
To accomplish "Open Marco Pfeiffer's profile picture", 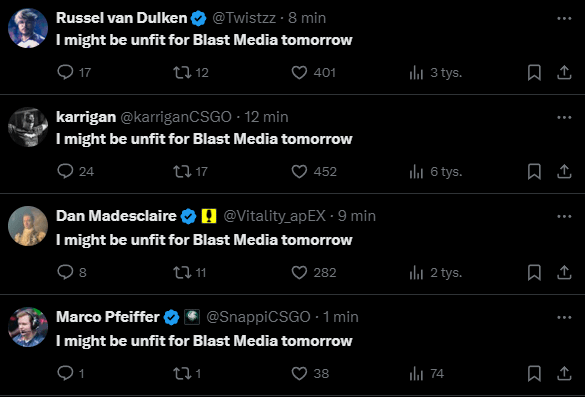I will (28, 327).
